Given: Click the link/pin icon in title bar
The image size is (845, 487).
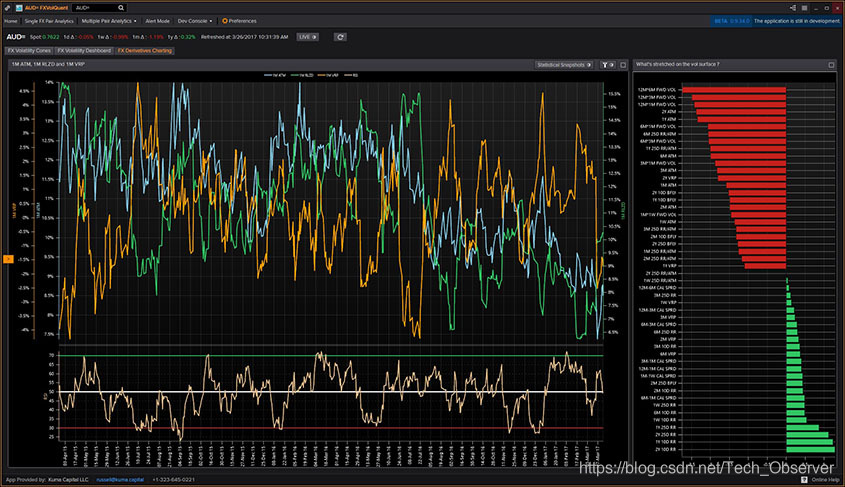Looking at the screenshot, I should click(7, 8).
